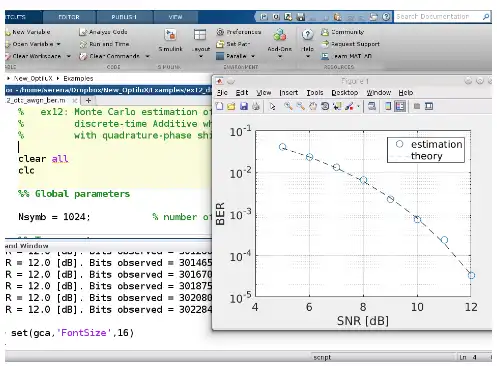This screenshot has width=497, height=366.
Task: Toggle Insert Colorbar button
Action: pos(388,106)
